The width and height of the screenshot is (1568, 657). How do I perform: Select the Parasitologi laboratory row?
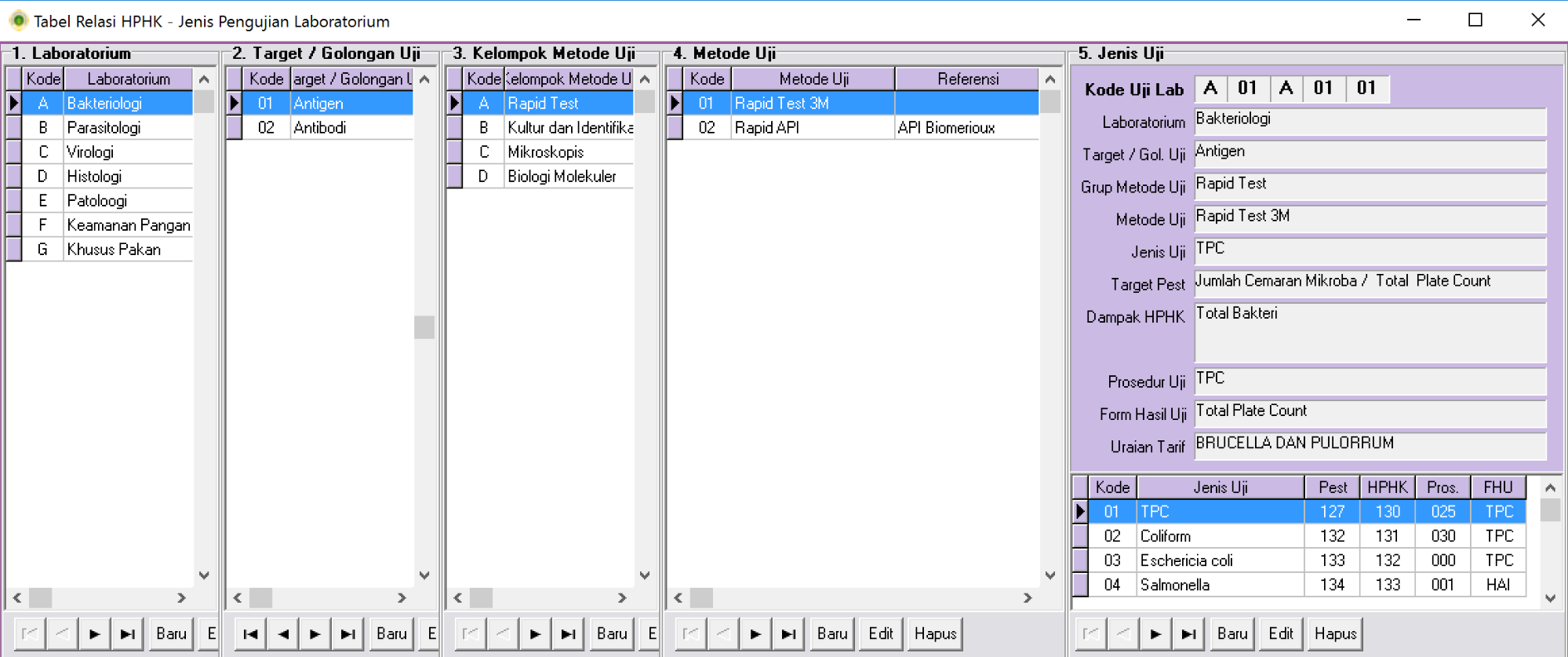point(104,127)
